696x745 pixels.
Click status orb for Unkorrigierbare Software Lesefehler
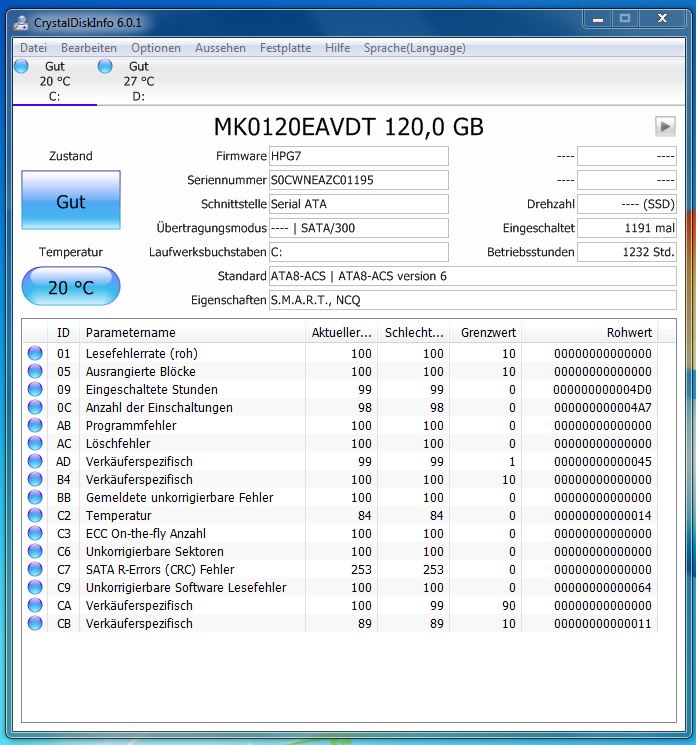point(35,587)
